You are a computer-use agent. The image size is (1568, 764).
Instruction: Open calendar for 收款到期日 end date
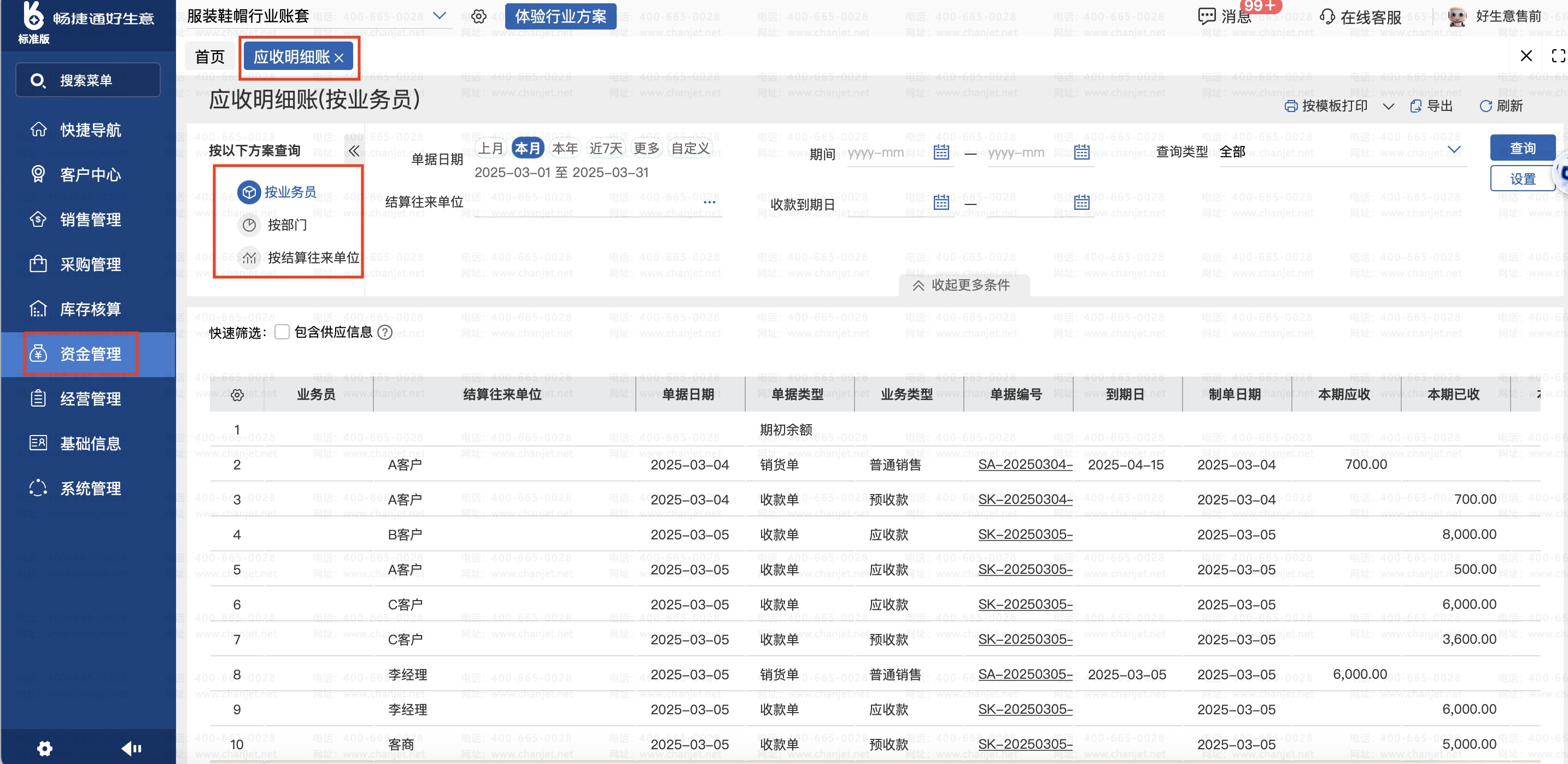[x=1081, y=203]
